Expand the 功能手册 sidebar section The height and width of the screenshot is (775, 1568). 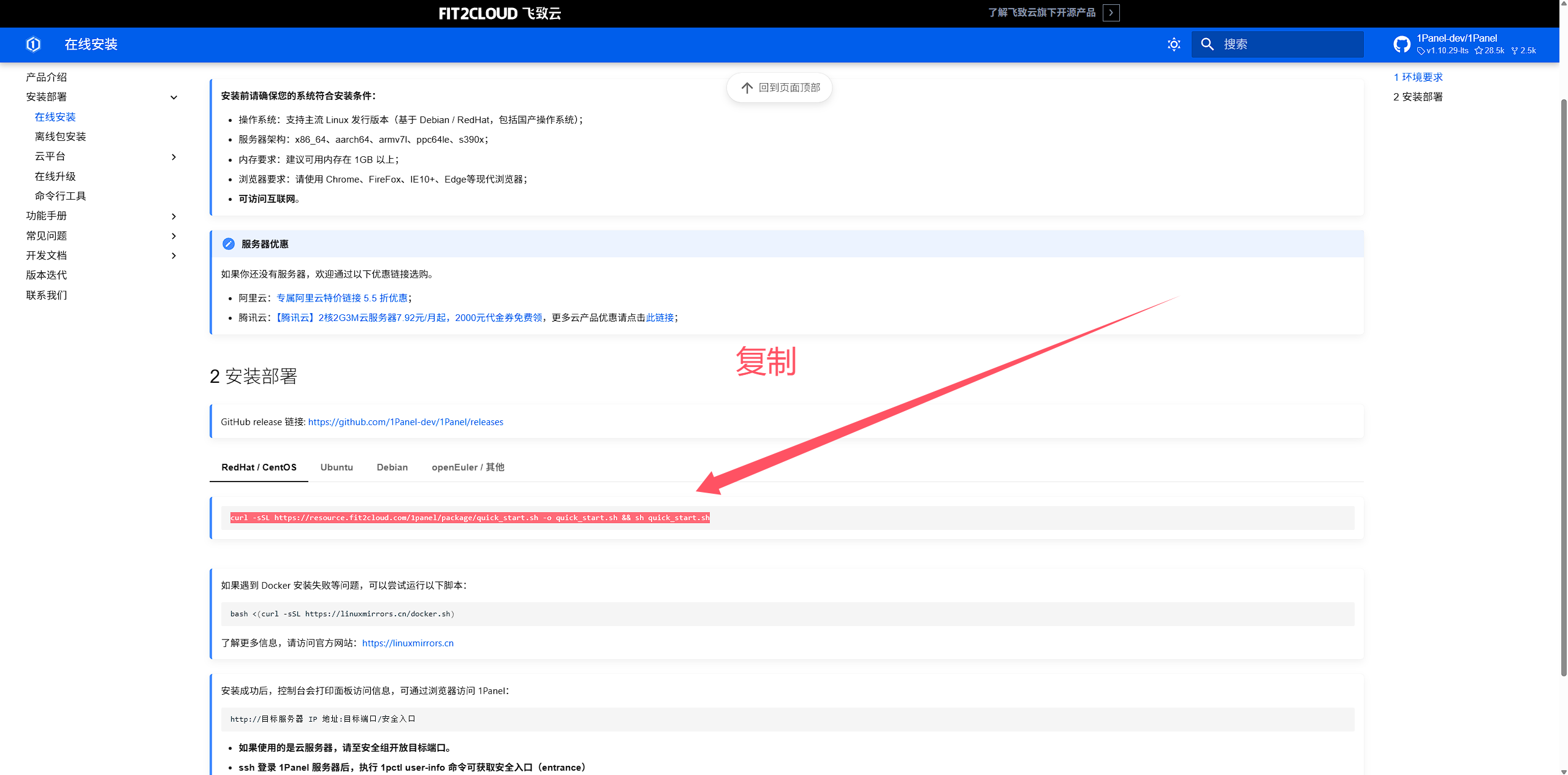[x=173, y=216]
